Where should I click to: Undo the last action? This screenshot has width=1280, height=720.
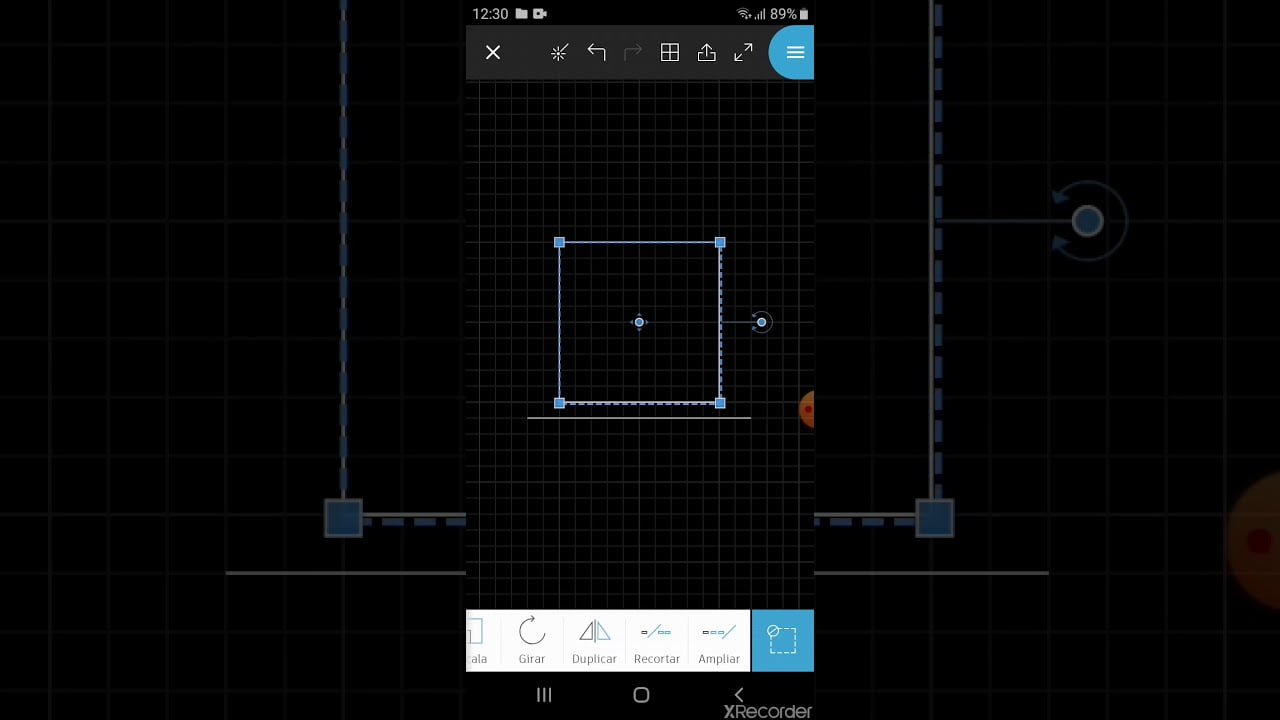pyautogui.click(x=596, y=53)
